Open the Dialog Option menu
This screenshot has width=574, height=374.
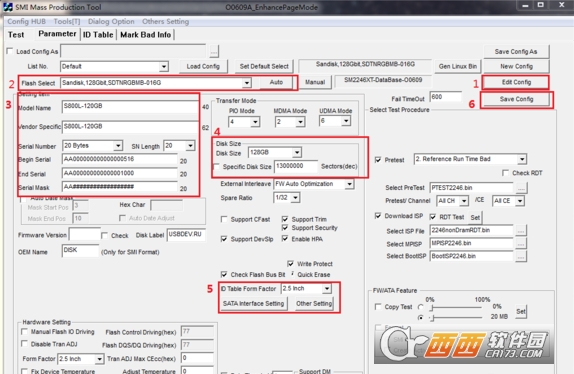click(111, 22)
